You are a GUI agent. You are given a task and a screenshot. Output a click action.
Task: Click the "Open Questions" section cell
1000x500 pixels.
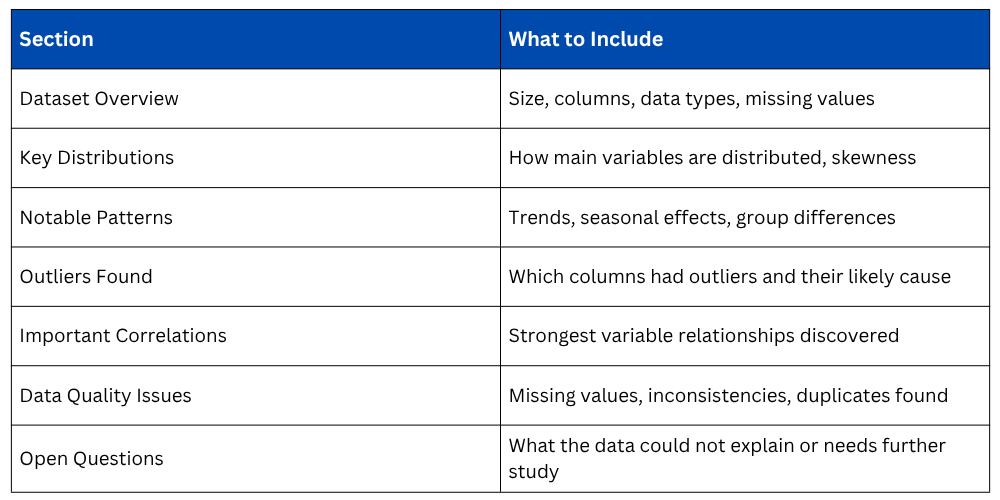tap(91, 458)
